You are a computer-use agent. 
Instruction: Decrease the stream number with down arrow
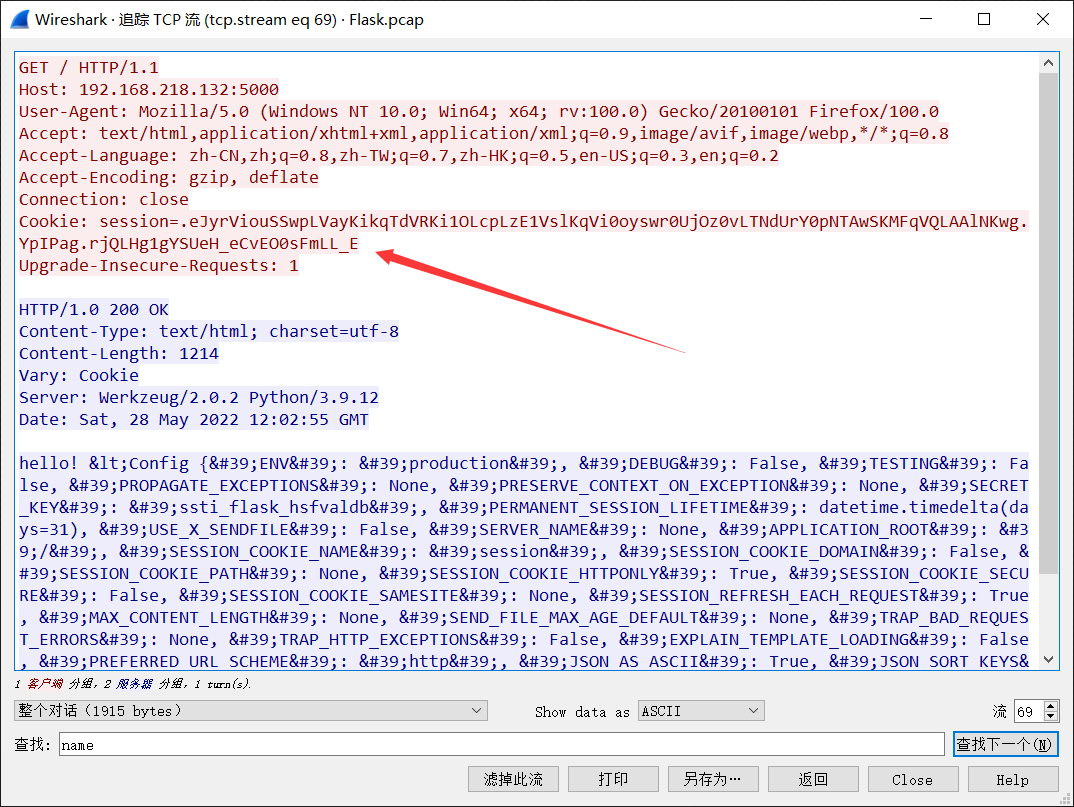pyautogui.click(x=1051, y=716)
